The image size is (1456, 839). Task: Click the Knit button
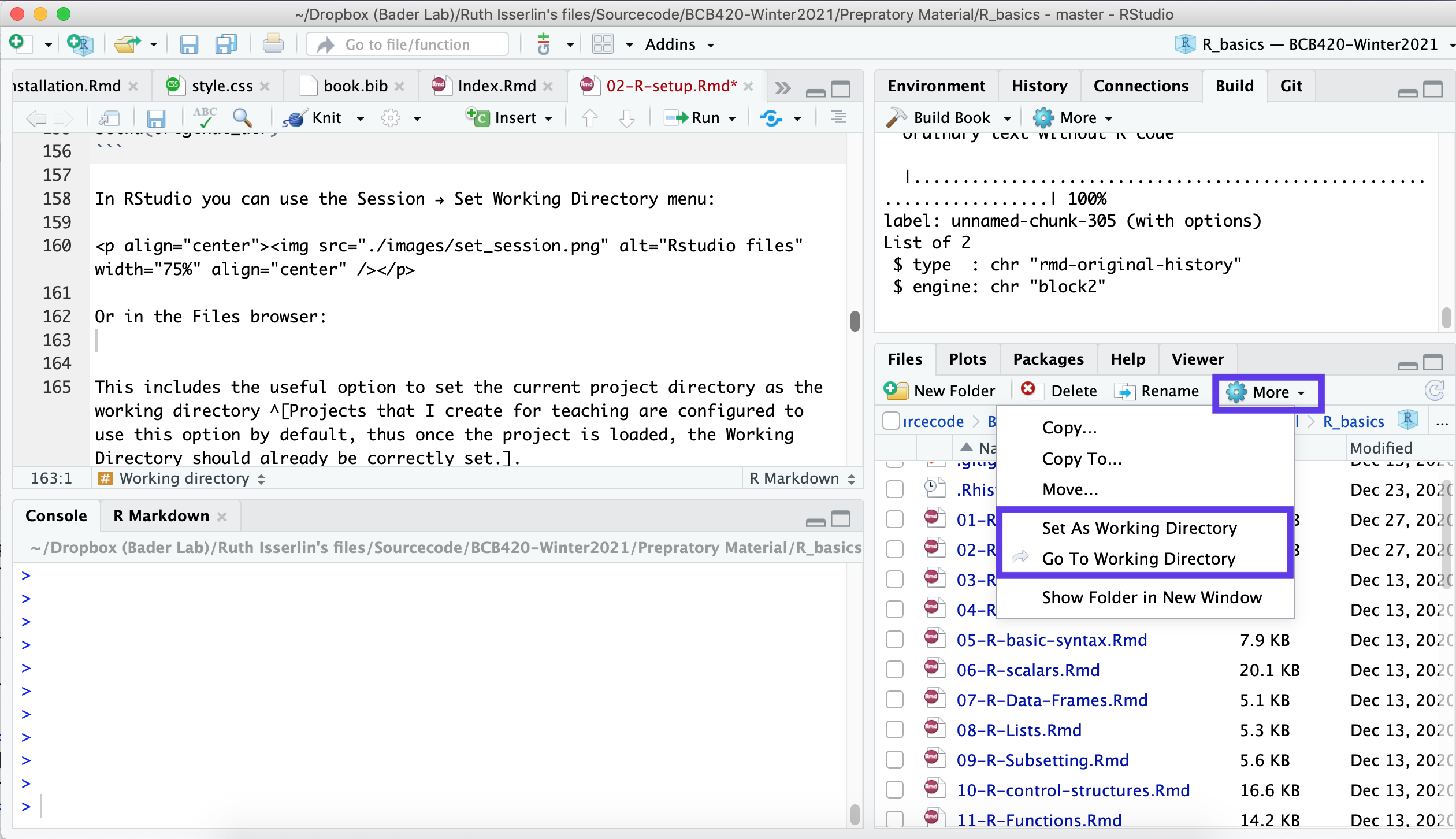click(x=312, y=118)
